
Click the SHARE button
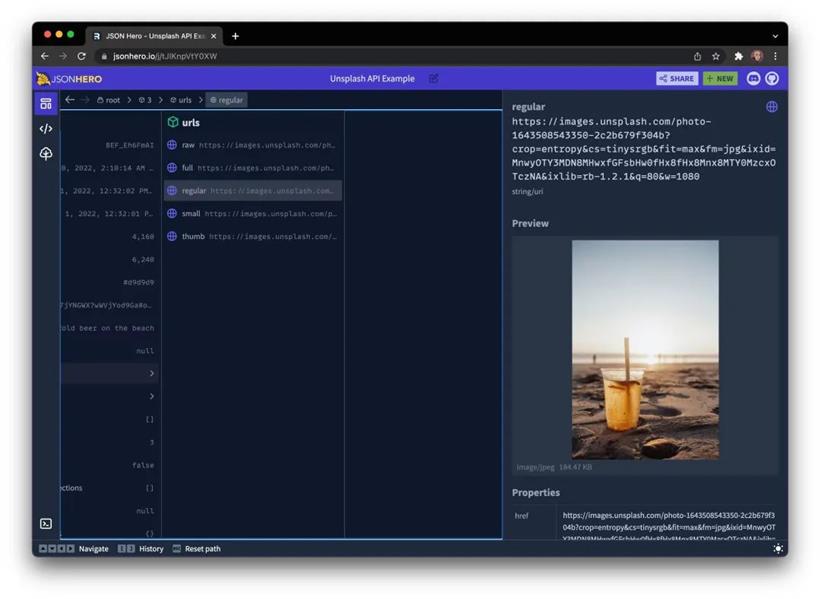pos(677,78)
